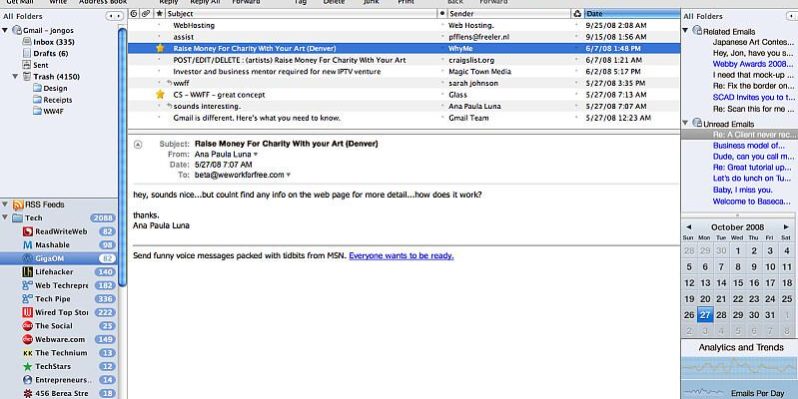798x399 pixels.
Task: Sort messages by the star column header
Action: pyautogui.click(x=160, y=14)
